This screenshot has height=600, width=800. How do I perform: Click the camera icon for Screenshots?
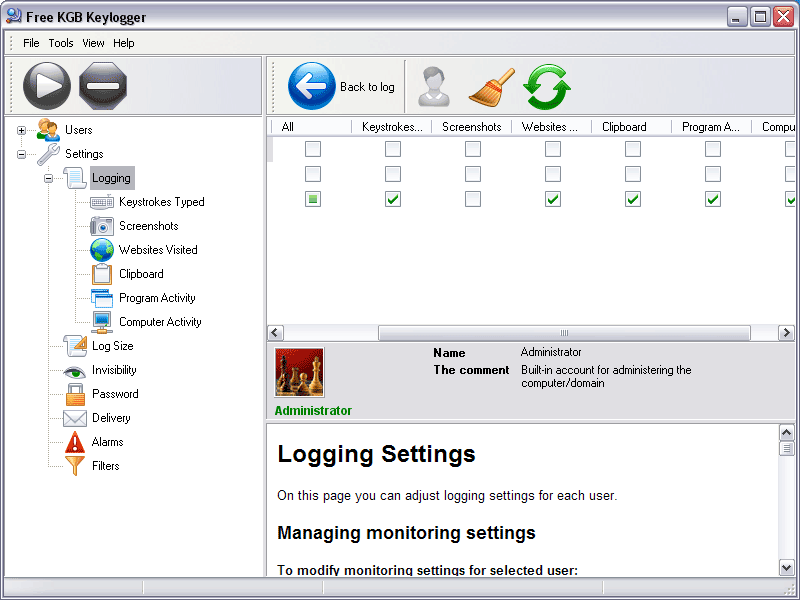pyautogui.click(x=102, y=226)
